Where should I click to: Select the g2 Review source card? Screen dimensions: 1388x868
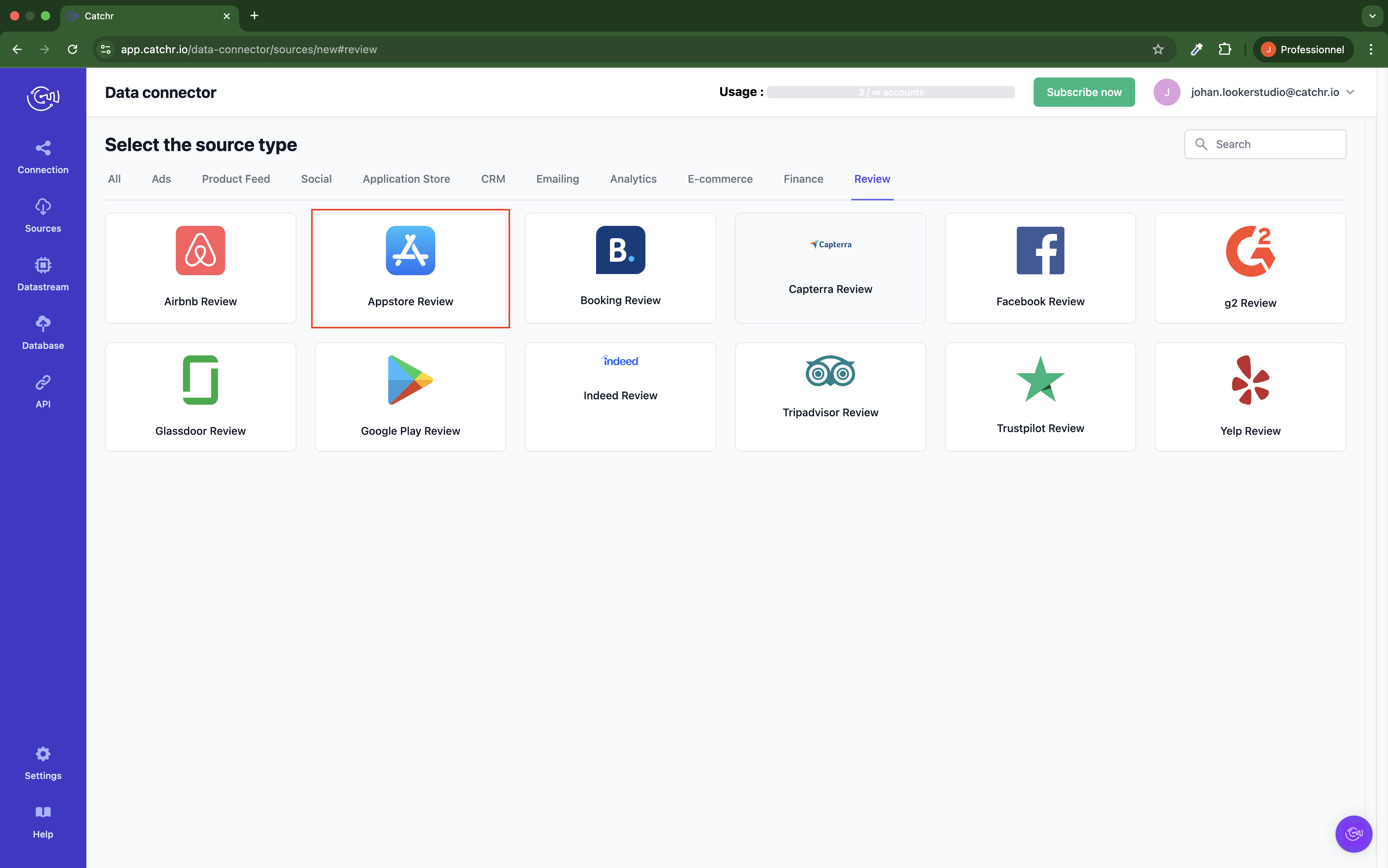point(1250,268)
